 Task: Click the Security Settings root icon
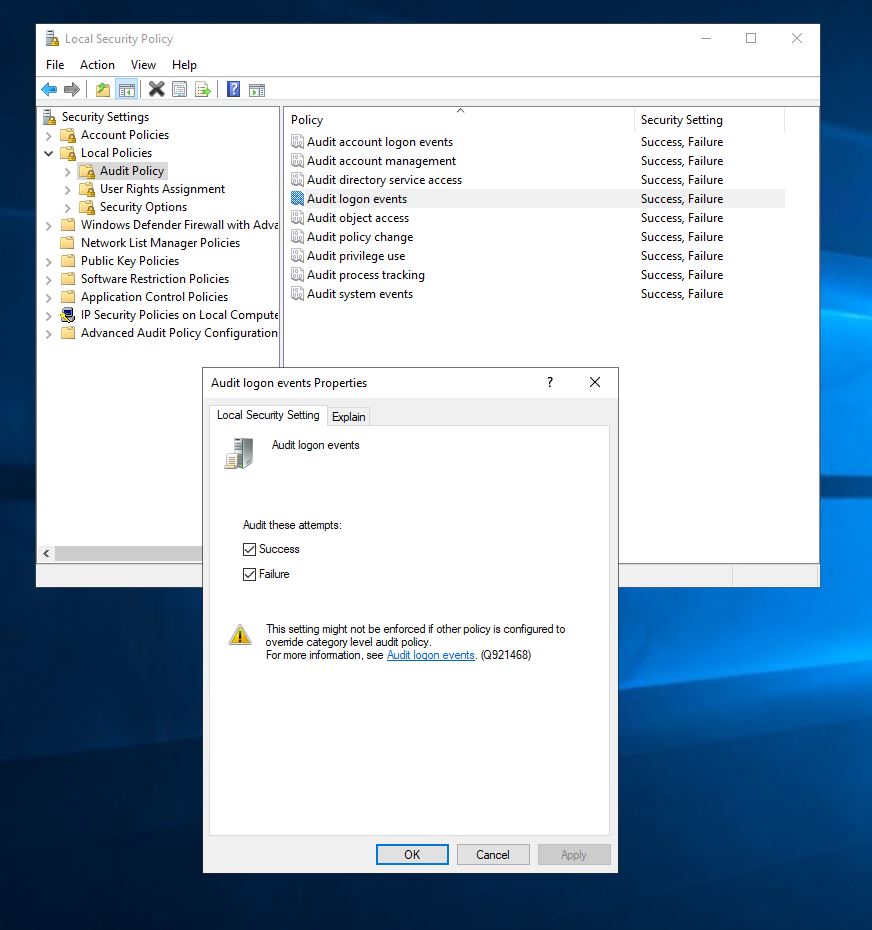pos(50,117)
